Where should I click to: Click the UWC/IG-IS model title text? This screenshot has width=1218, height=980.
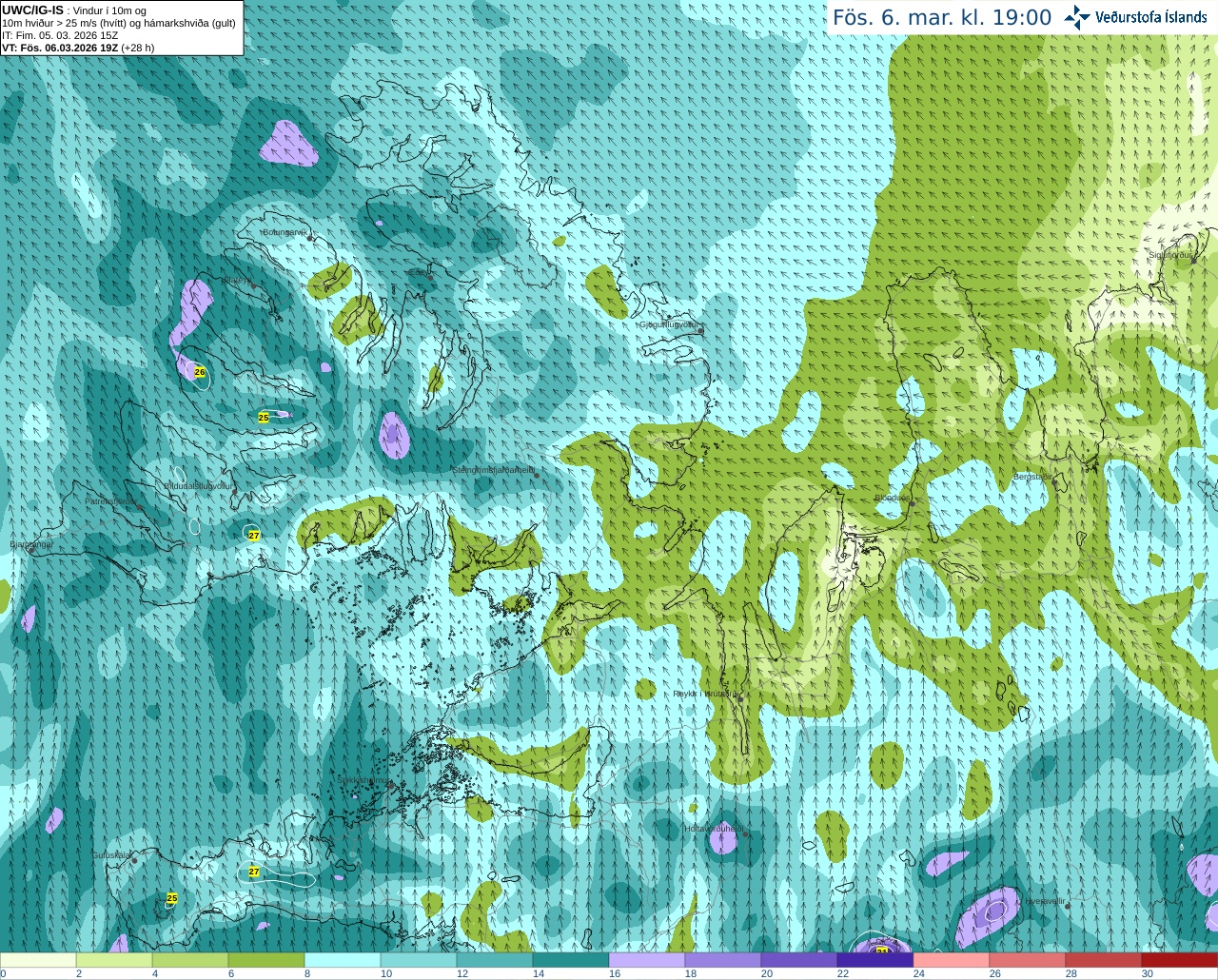coord(32,10)
